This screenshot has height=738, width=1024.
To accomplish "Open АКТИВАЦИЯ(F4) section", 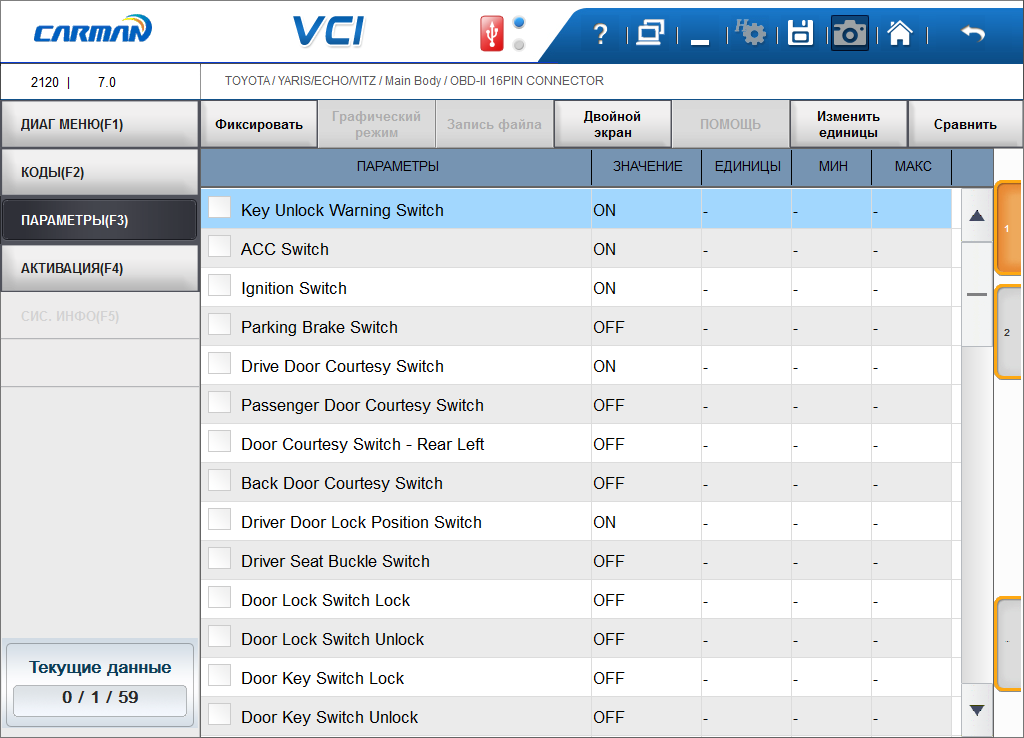I will tap(99, 268).
